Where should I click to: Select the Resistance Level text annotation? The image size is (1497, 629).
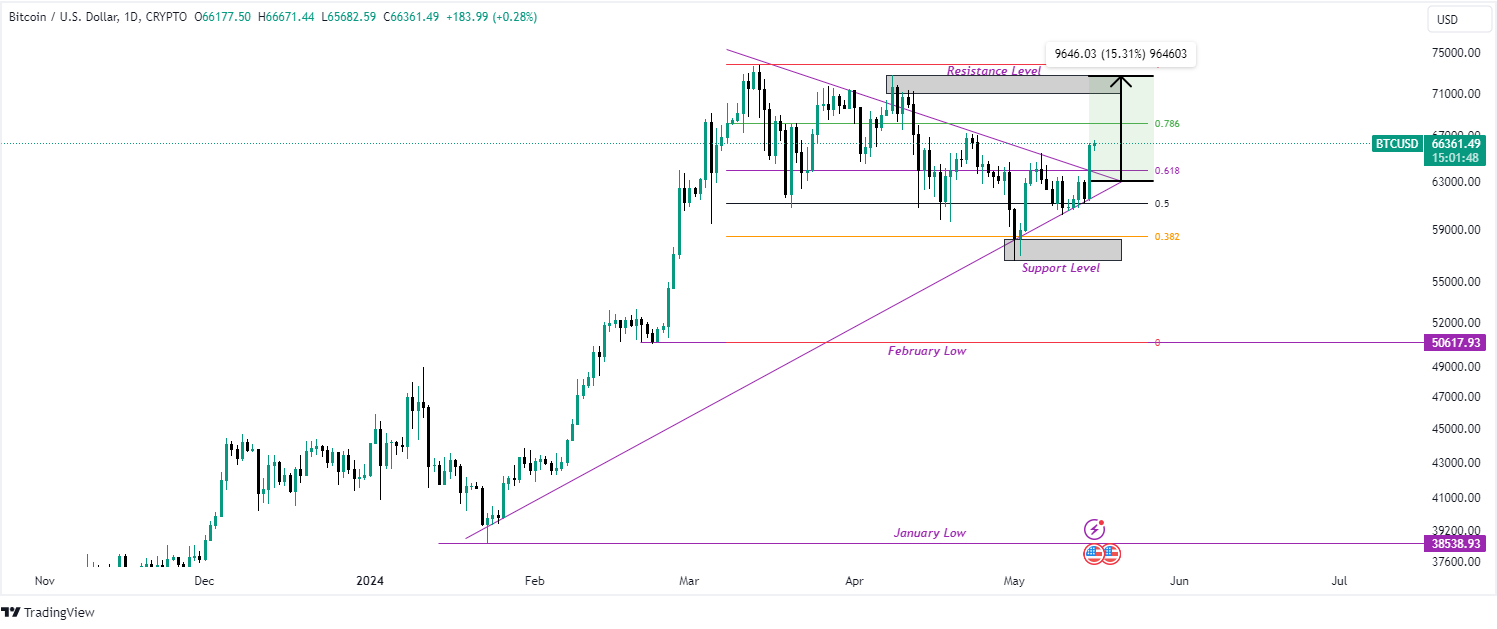tap(993, 71)
